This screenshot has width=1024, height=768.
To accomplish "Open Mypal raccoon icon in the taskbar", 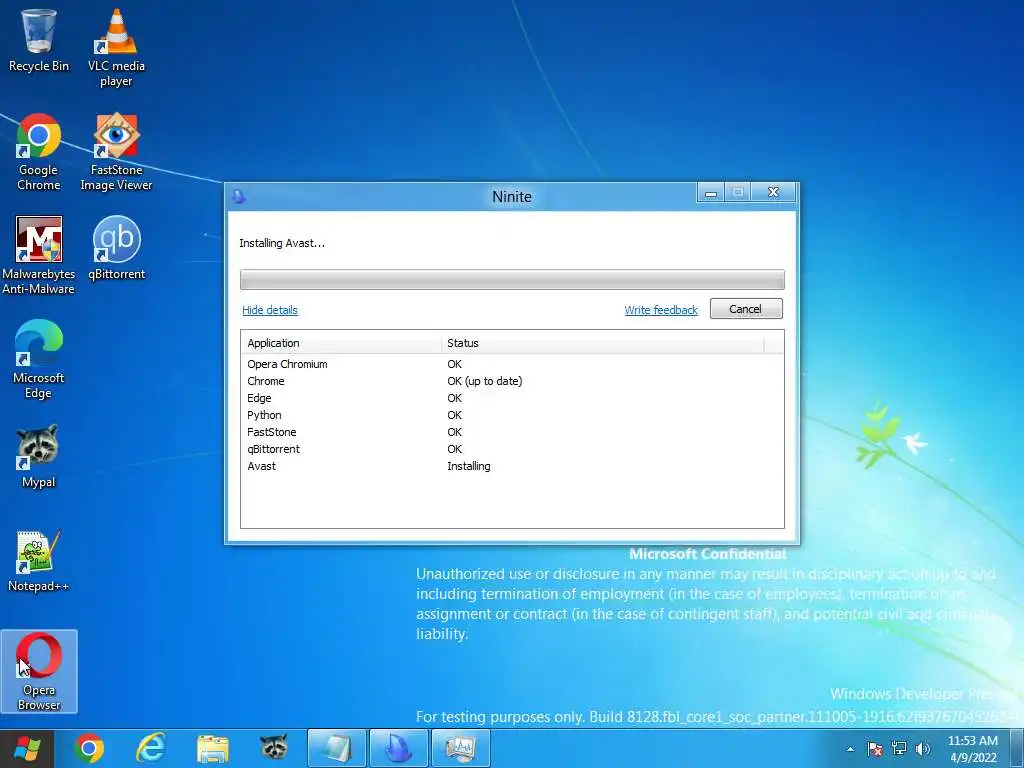I will click(x=274, y=748).
